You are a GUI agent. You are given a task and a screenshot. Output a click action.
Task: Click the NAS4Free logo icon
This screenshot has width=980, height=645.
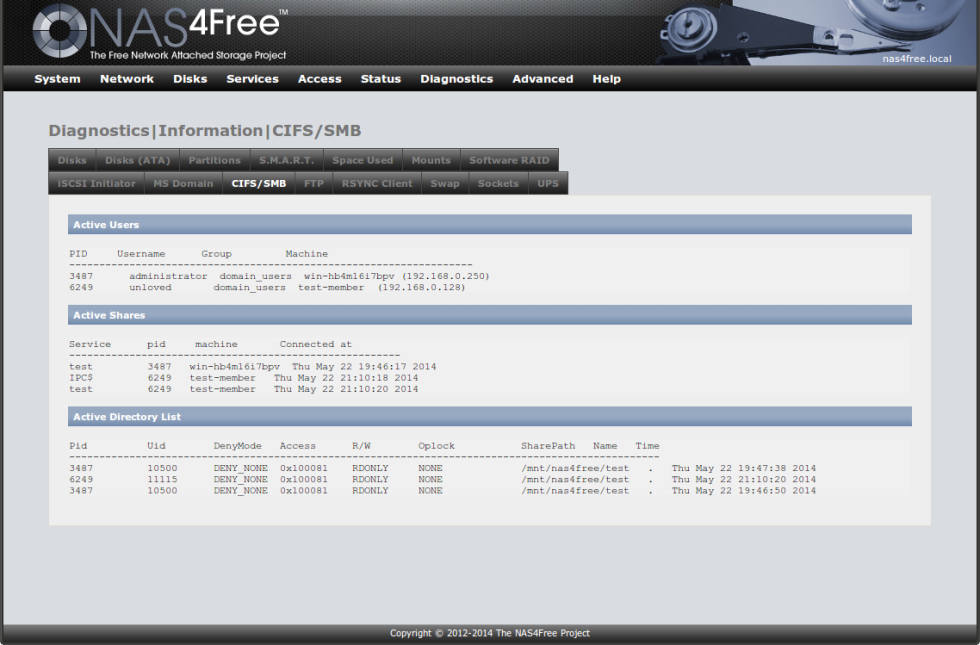coord(58,33)
